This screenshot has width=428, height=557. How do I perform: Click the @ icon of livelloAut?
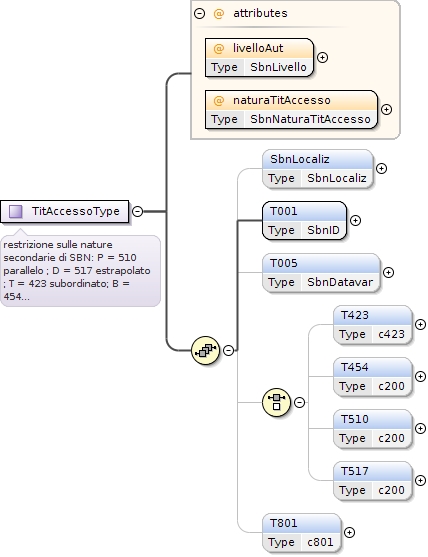pos(218,48)
